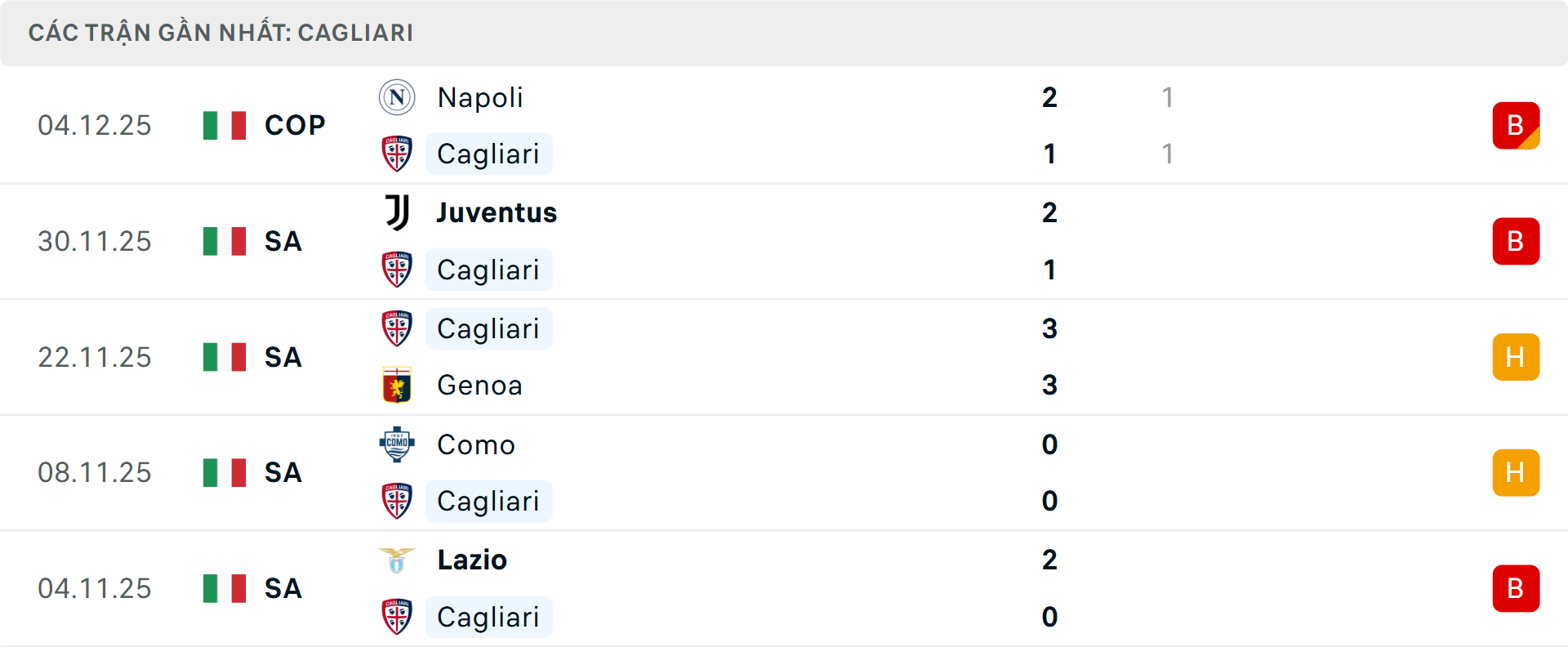Click the Italian flag beside COP

(x=225, y=126)
